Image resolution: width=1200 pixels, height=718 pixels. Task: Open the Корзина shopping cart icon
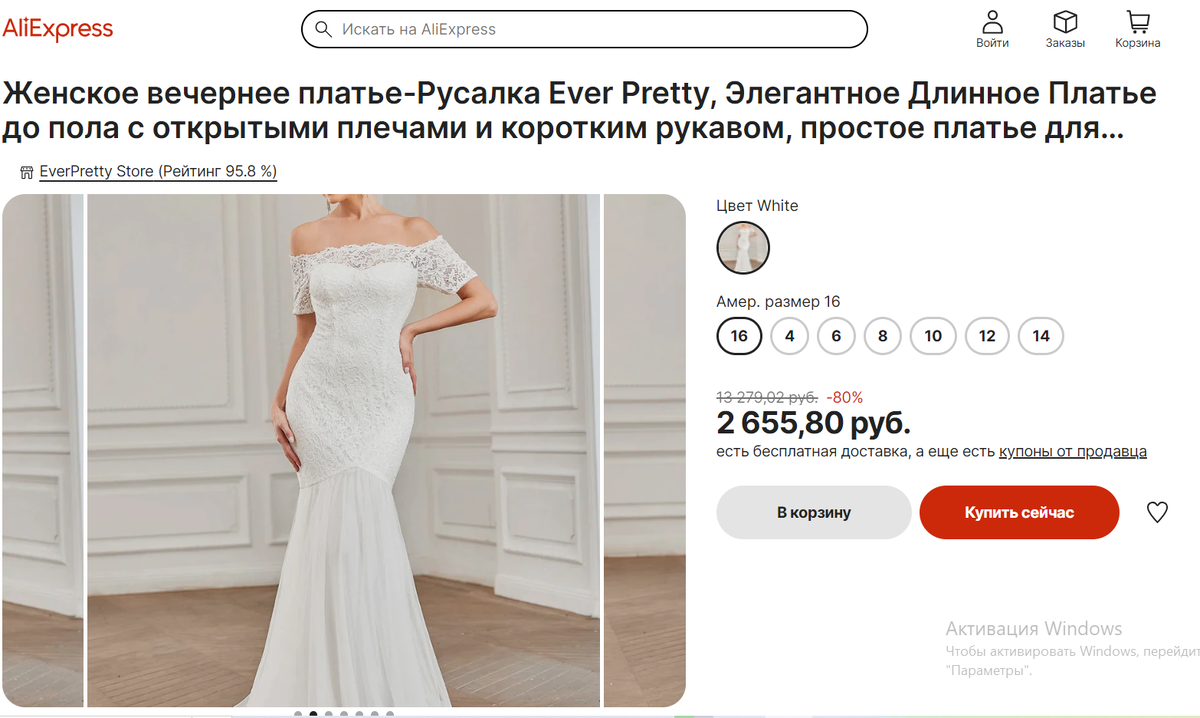pyautogui.click(x=1137, y=21)
